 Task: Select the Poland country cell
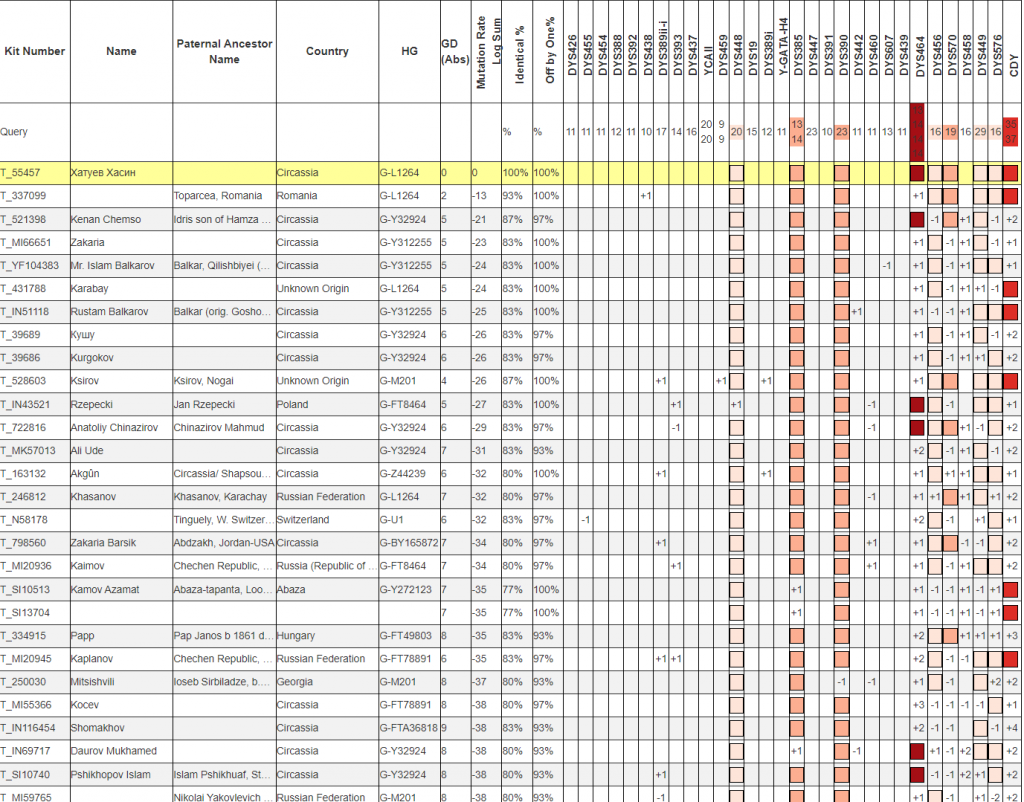coord(293,404)
